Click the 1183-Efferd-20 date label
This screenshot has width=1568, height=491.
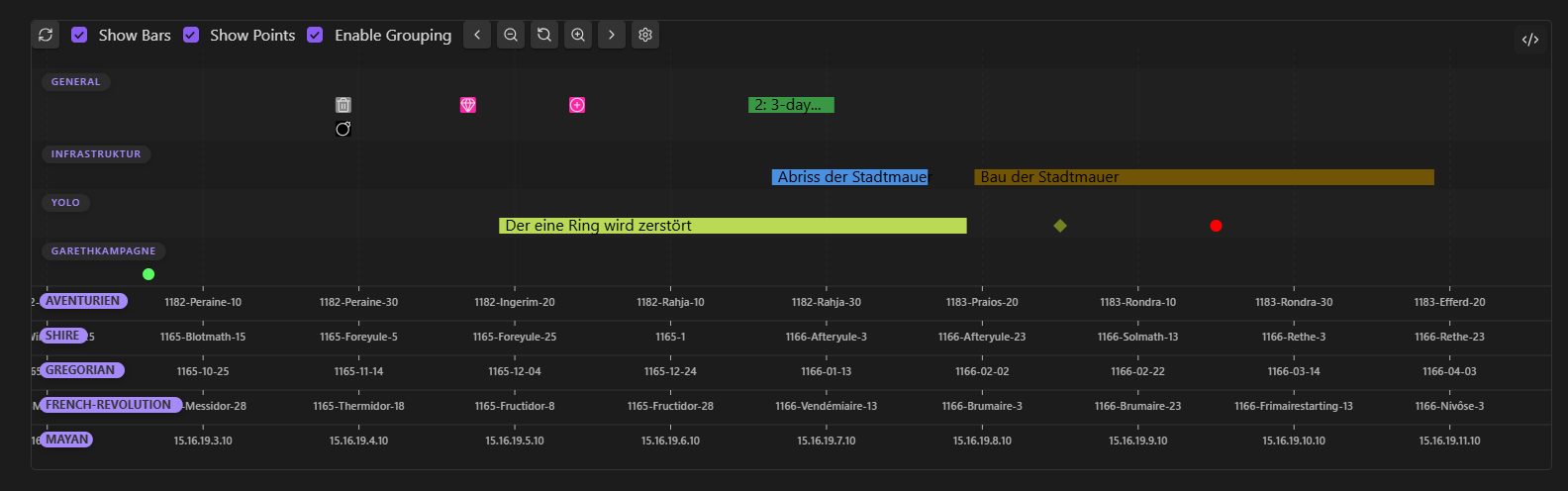1449,302
